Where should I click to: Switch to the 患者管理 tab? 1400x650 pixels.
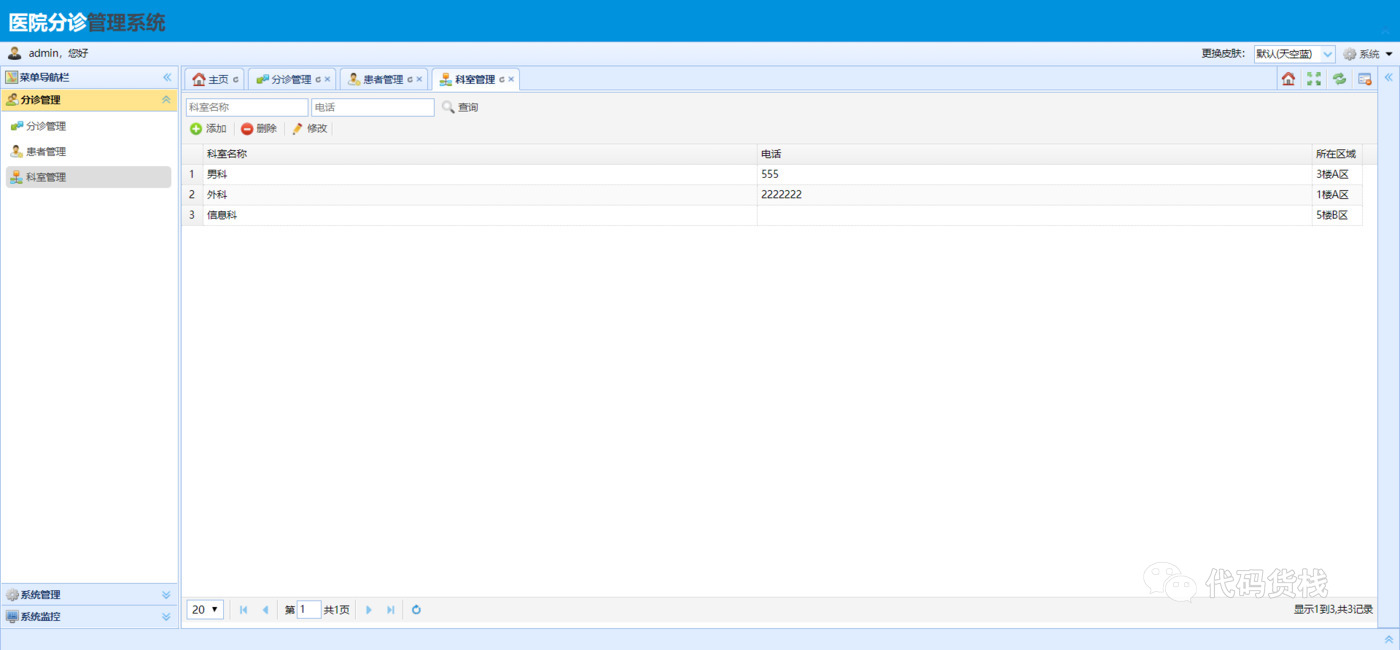coord(383,79)
